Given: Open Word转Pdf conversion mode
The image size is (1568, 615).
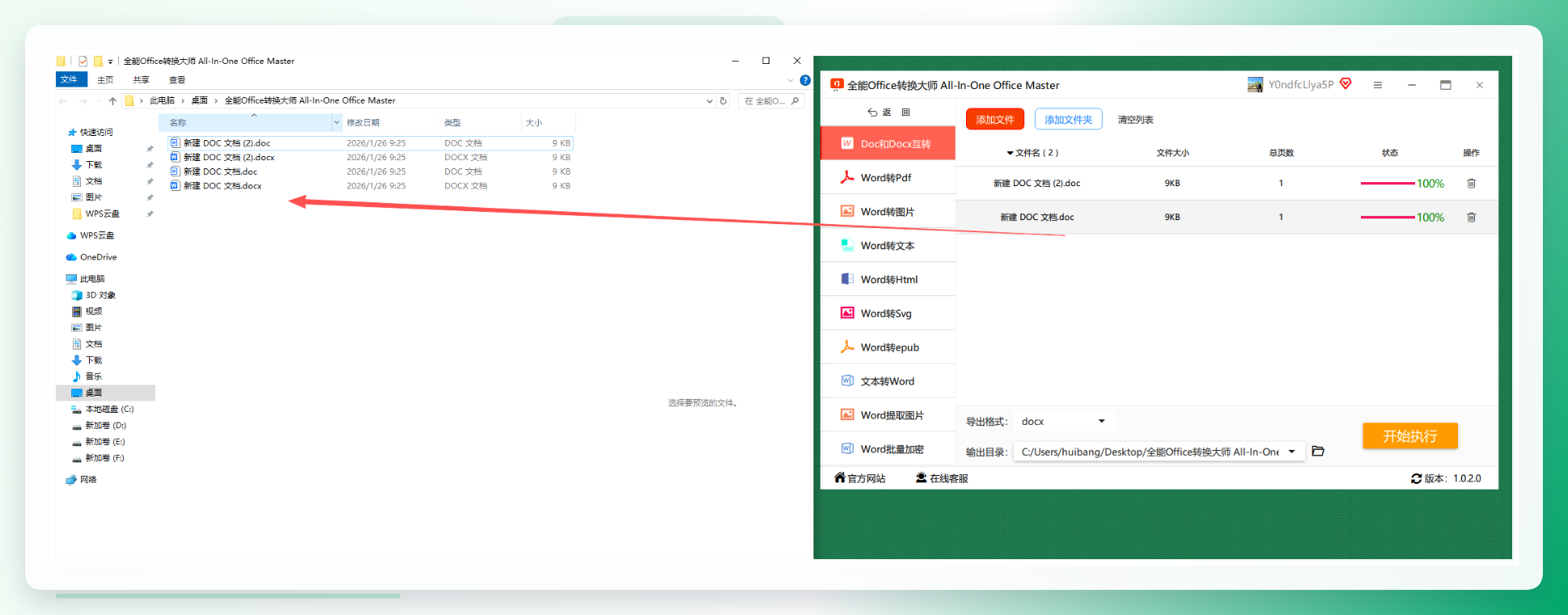Looking at the screenshot, I should pyautogui.click(x=888, y=177).
